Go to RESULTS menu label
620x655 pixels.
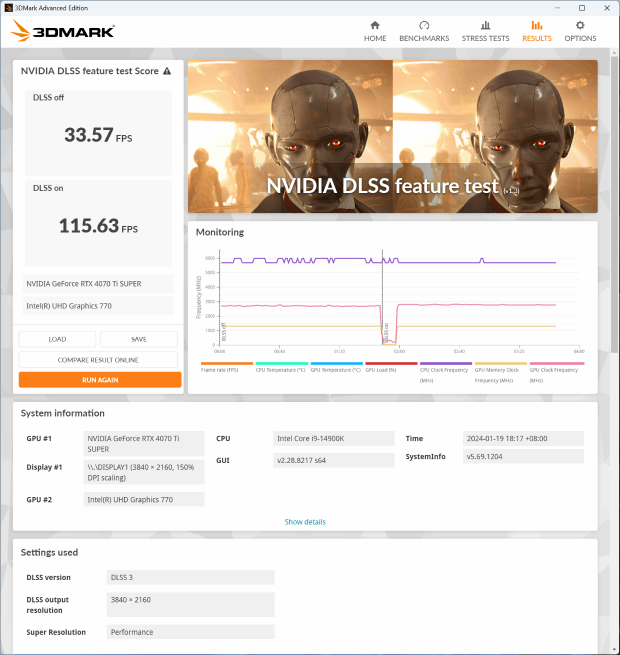[x=536, y=38]
